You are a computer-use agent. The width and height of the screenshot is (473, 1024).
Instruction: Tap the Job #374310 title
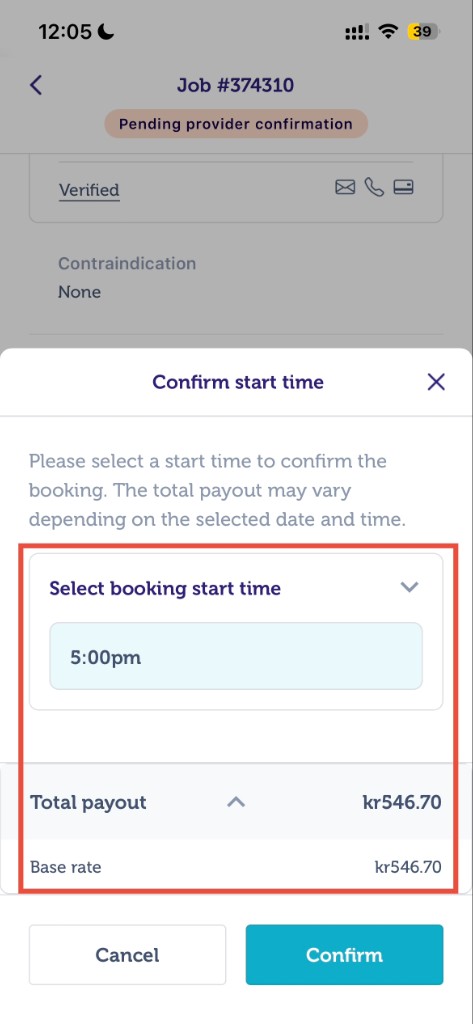(x=235, y=85)
